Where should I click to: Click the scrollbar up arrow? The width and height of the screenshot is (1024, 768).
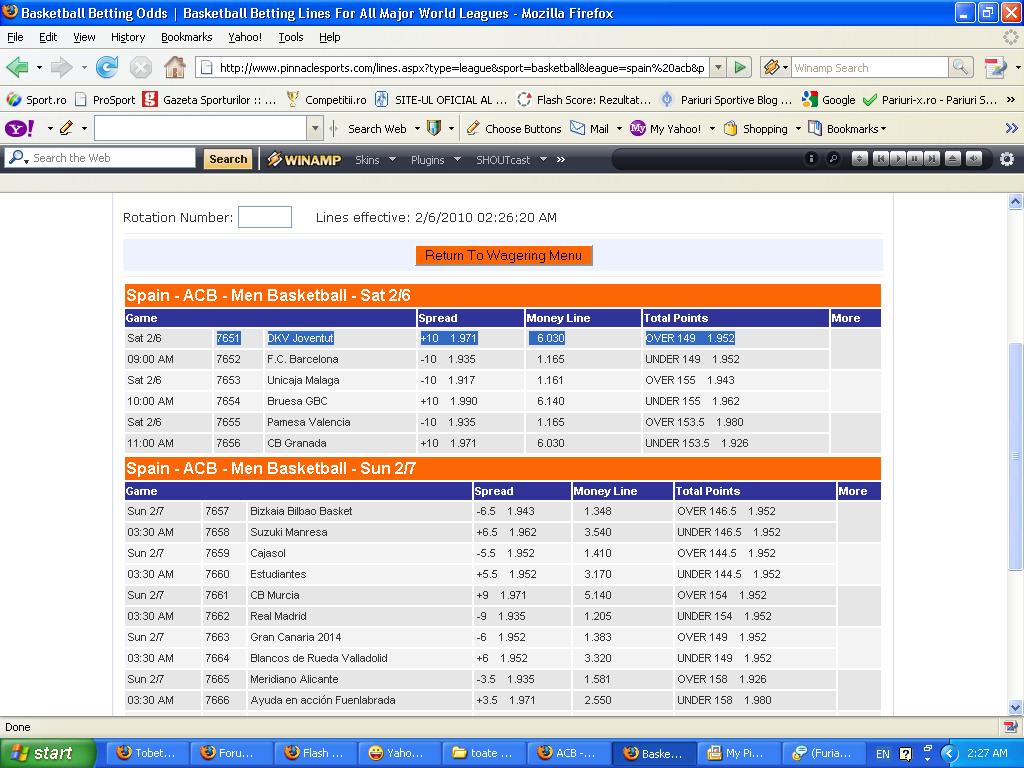pyautogui.click(x=1016, y=202)
